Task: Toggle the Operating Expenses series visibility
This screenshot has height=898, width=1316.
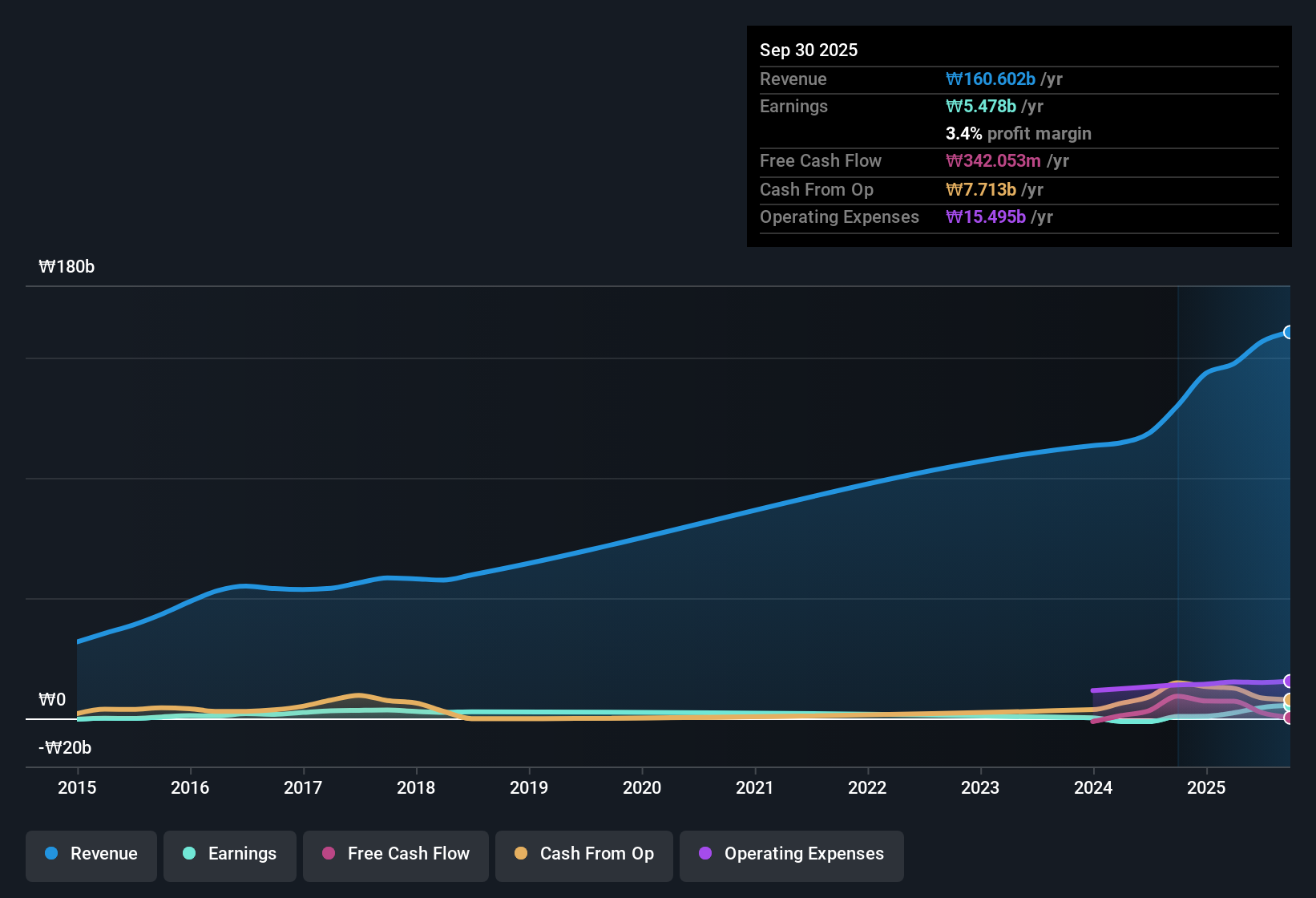Action: click(791, 856)
